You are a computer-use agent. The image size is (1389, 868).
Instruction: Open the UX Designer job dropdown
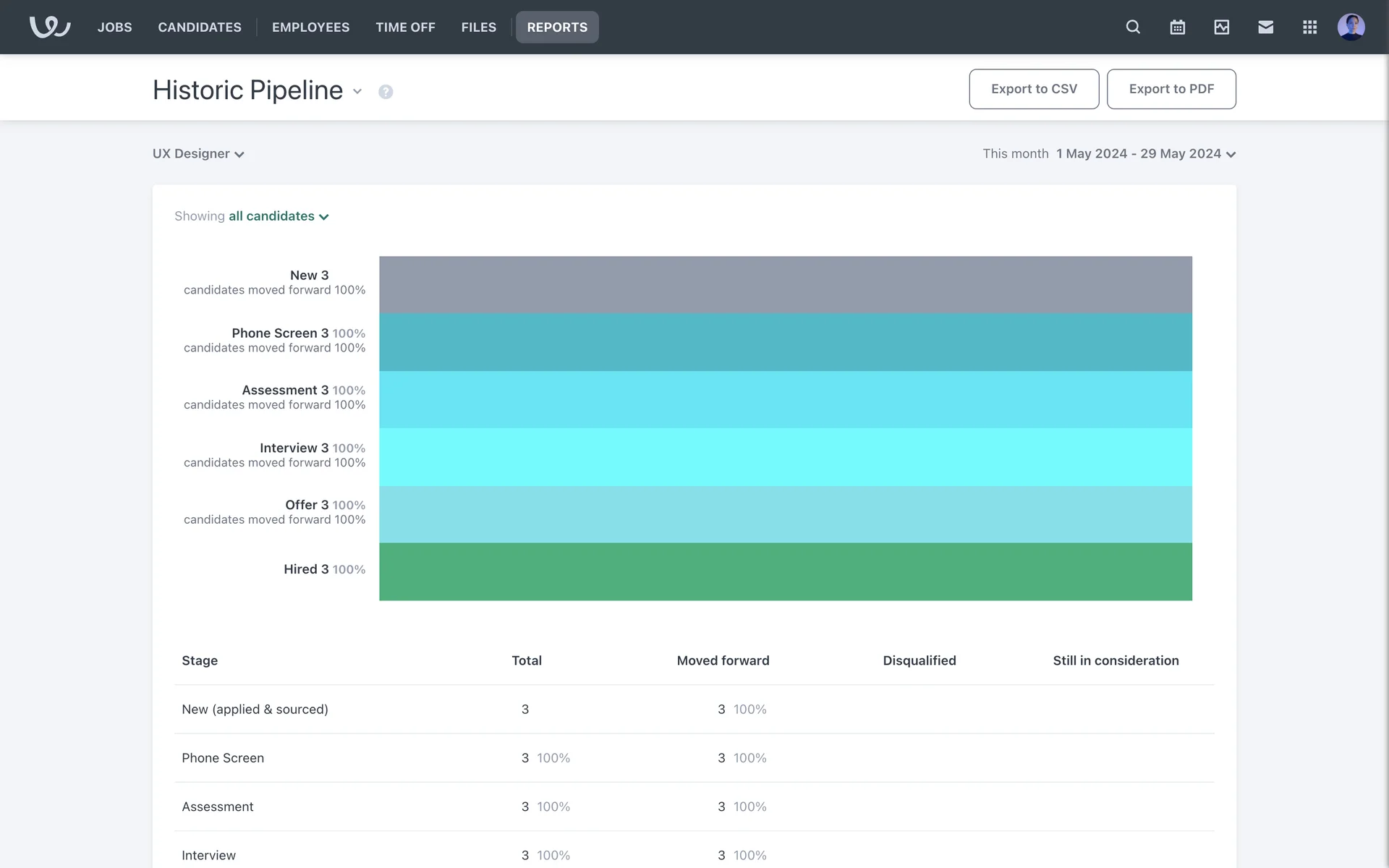click(x=198, y=154)
